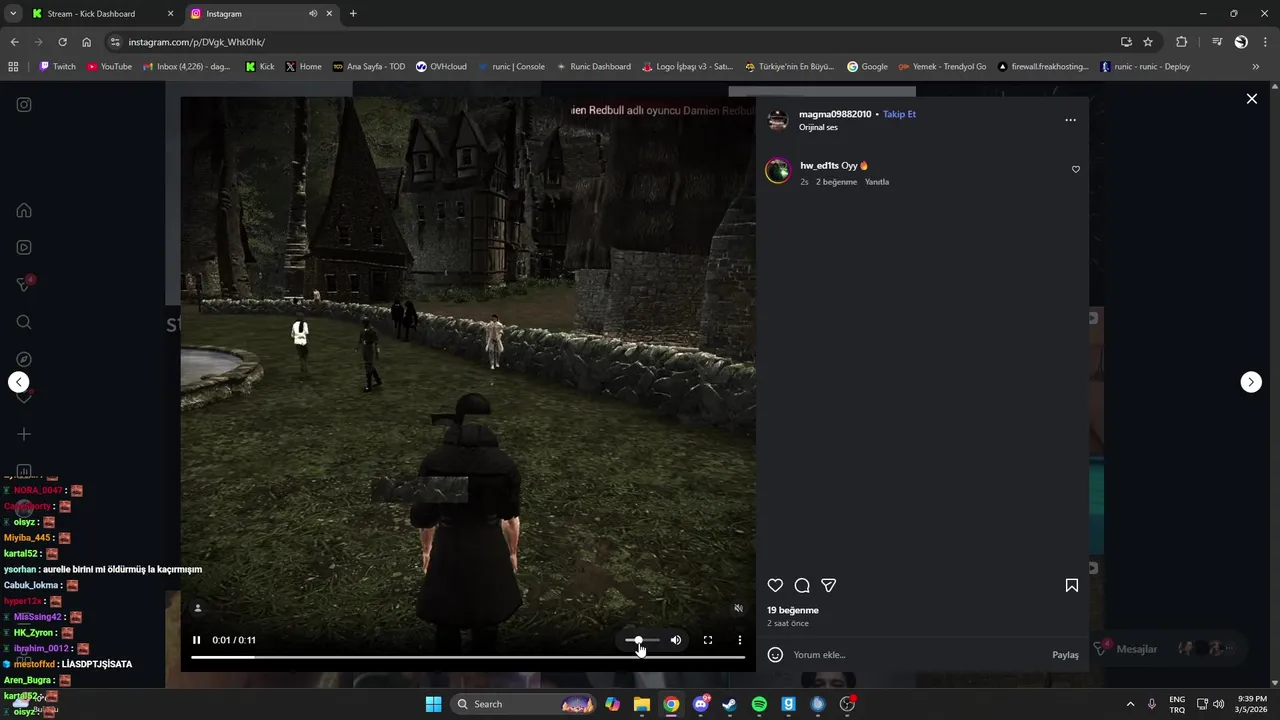The width and height of the screenshot is (1280, 720).
Task: Share the post via the paper plane icon
Action: (829, 585)
